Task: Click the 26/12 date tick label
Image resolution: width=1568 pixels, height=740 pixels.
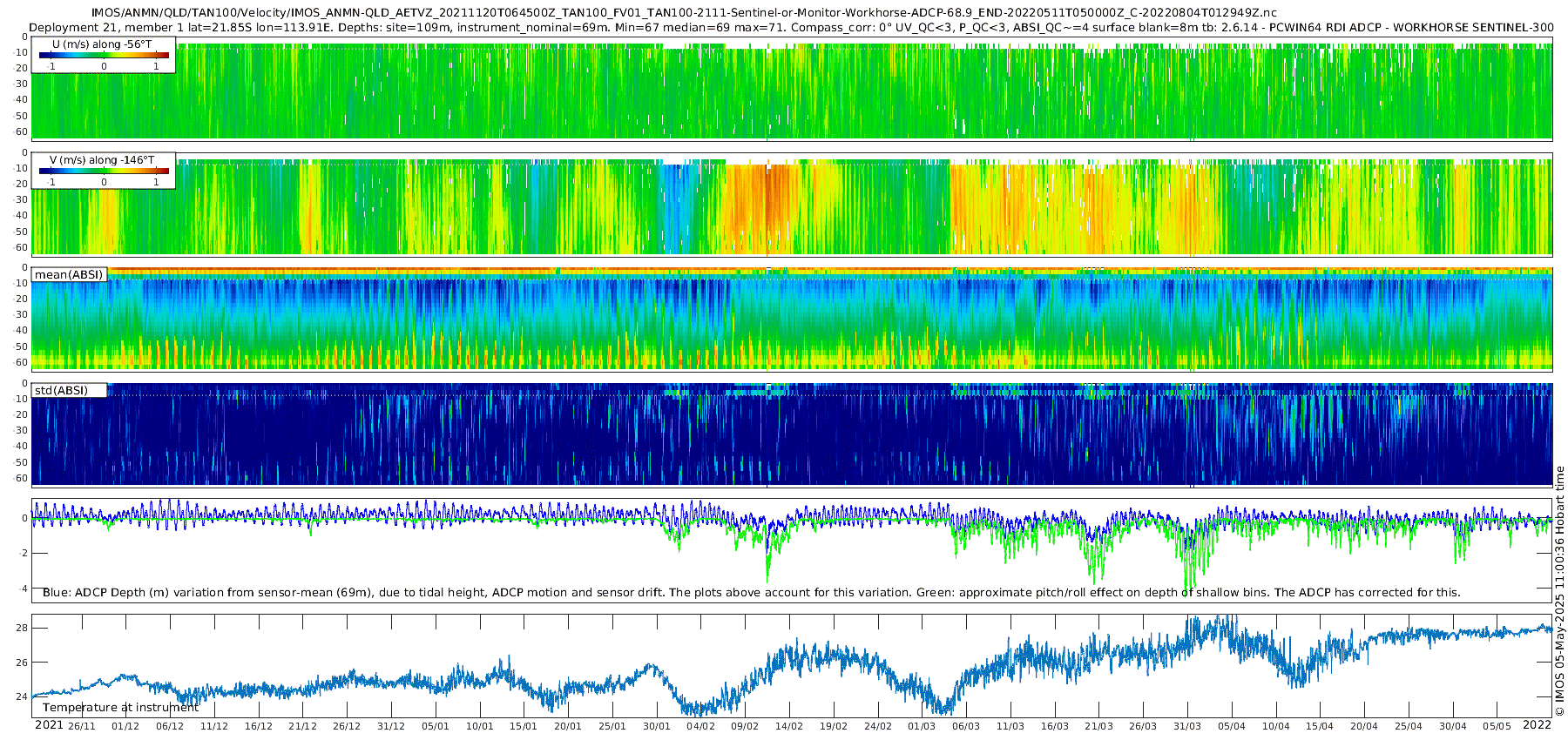Action: [x=347, y=726]
